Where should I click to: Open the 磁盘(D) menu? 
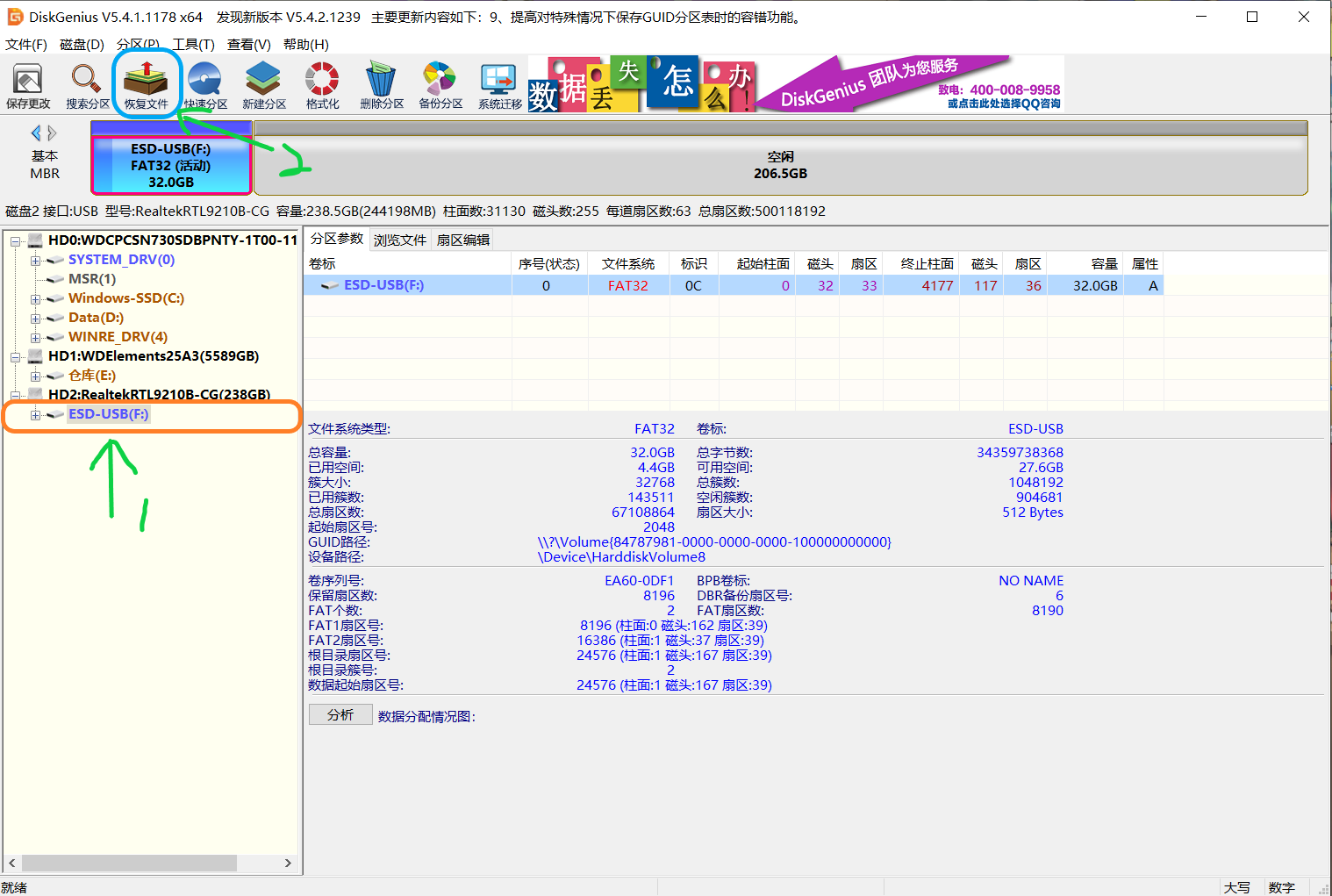[x=82, y=44]
